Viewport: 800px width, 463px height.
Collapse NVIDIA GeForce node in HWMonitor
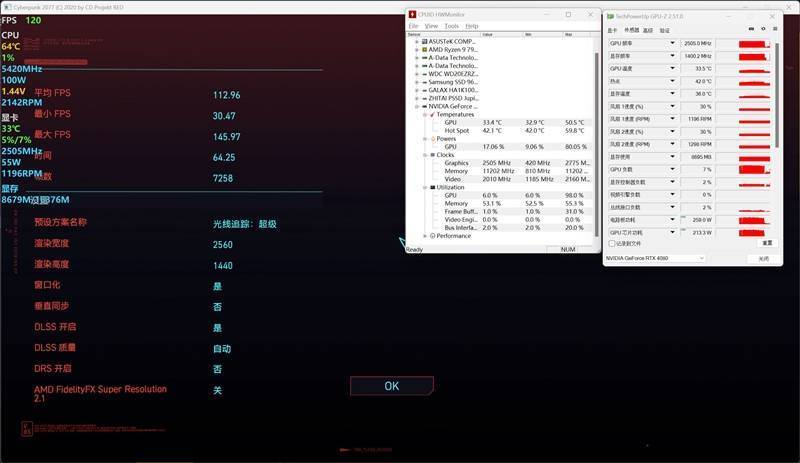[x=417, y=106]
